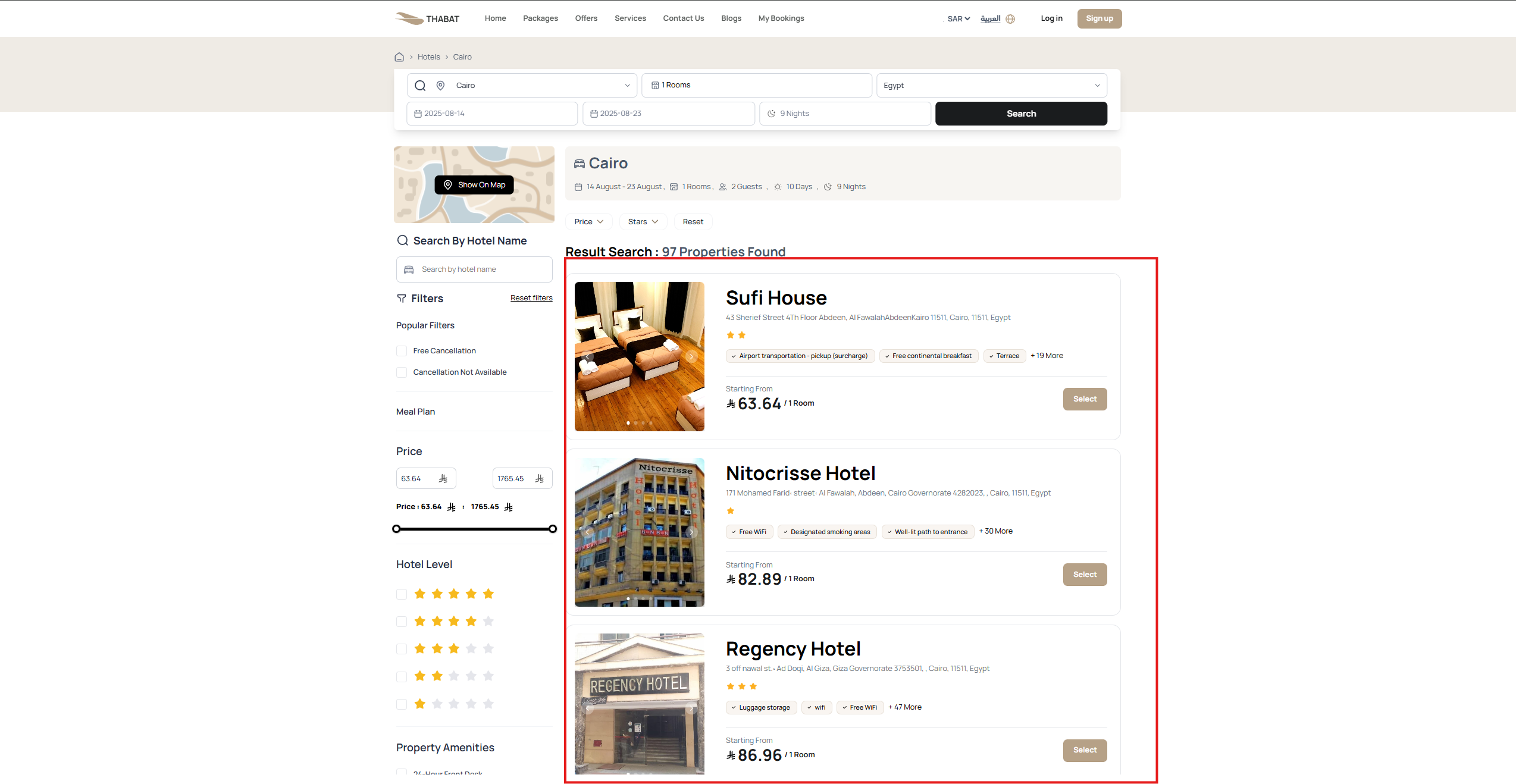Click the THABAT logo
The height and width of the screenshot is (784, 1516).
[427, 18]
